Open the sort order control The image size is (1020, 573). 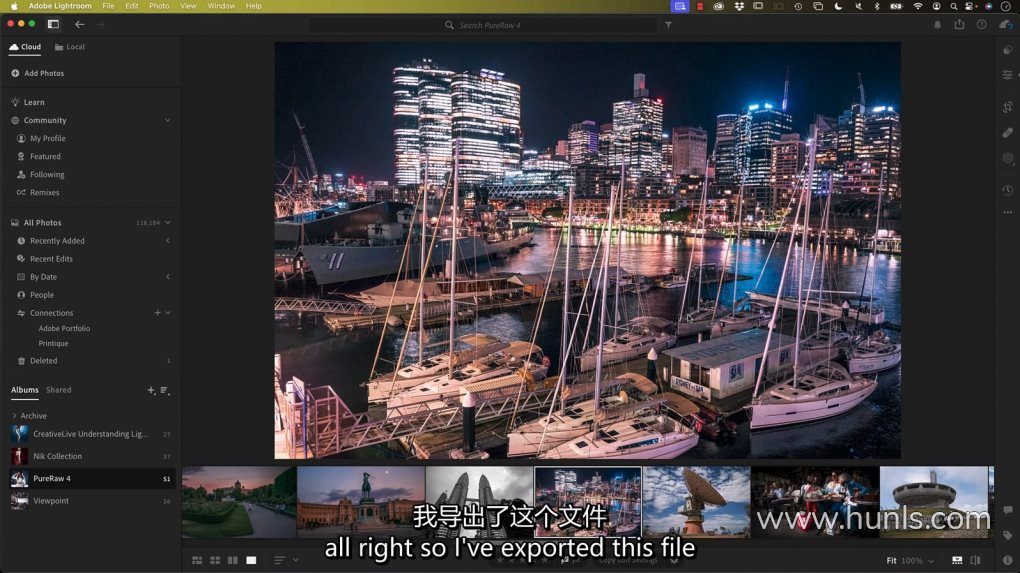coord(279,560)
